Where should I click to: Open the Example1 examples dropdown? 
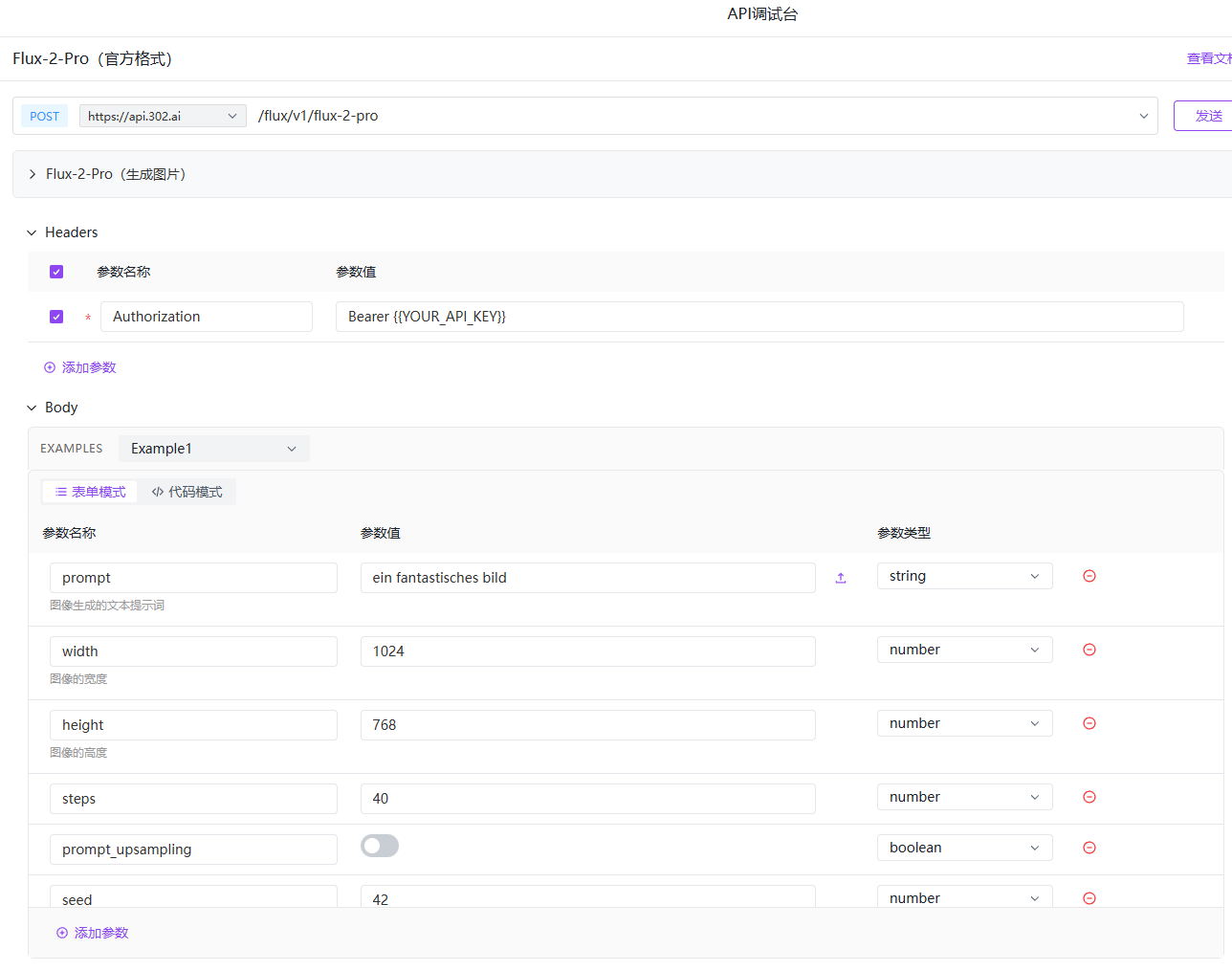213,449
